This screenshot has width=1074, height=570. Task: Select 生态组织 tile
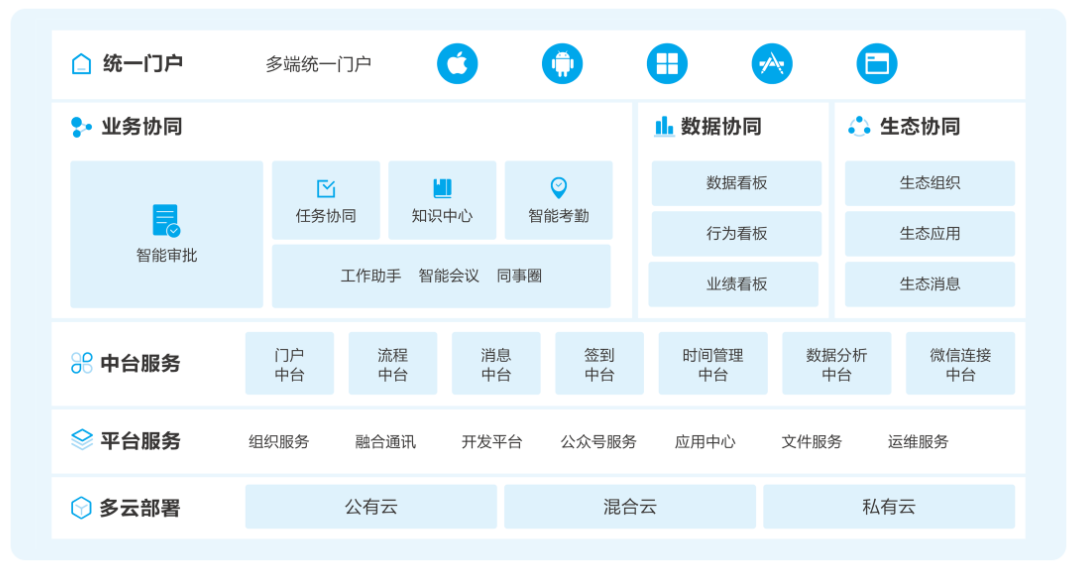[929, 183]
